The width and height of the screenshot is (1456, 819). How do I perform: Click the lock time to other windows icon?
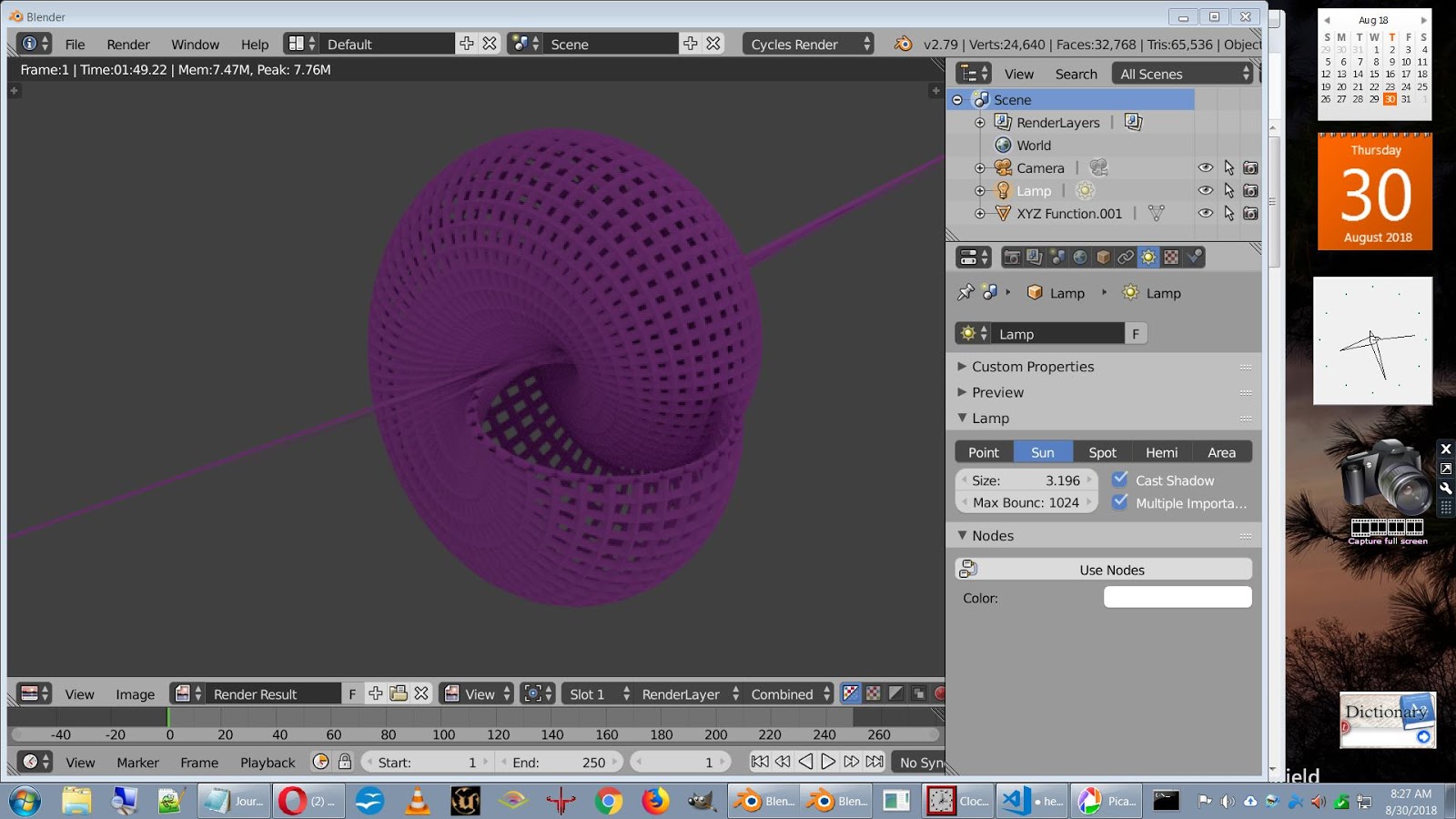click(345, 762)
